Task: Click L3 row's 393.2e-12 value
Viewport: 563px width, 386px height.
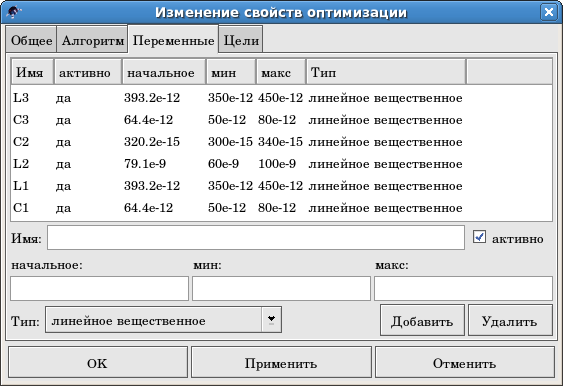Action: point(152,98)
